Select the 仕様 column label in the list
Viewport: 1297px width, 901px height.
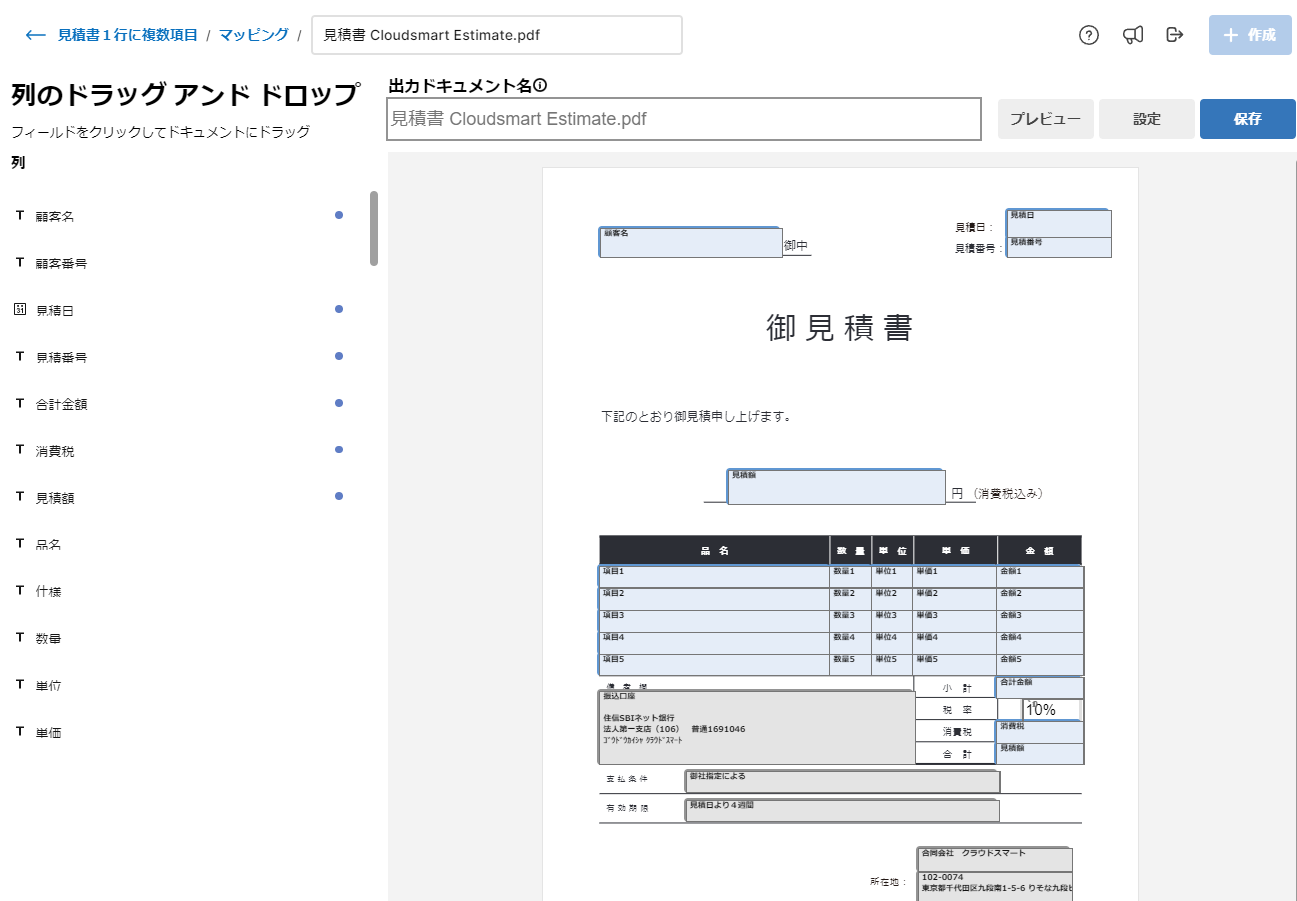(49, 591)
